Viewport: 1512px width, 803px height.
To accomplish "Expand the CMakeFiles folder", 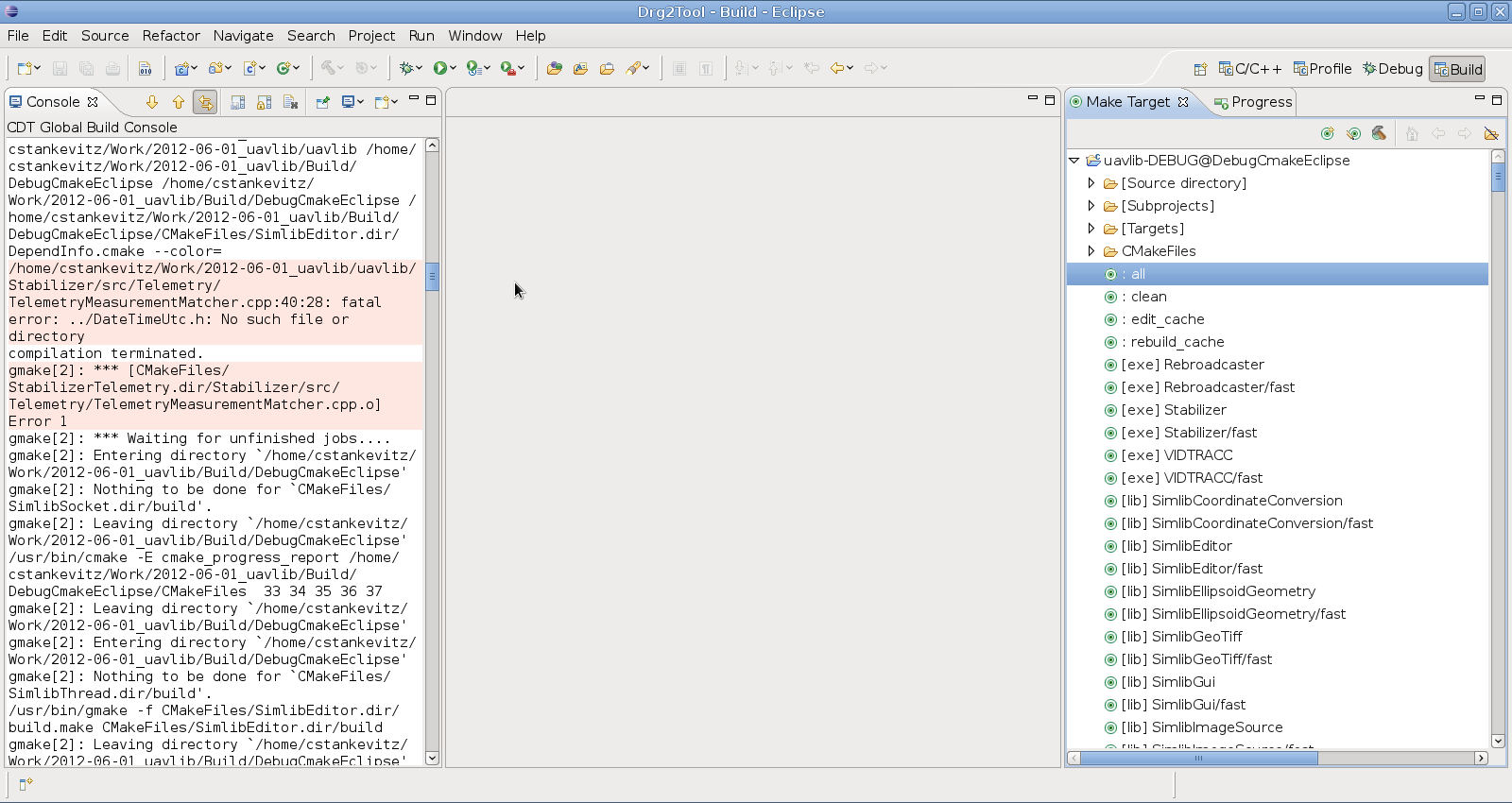I will pos(1091,251).
